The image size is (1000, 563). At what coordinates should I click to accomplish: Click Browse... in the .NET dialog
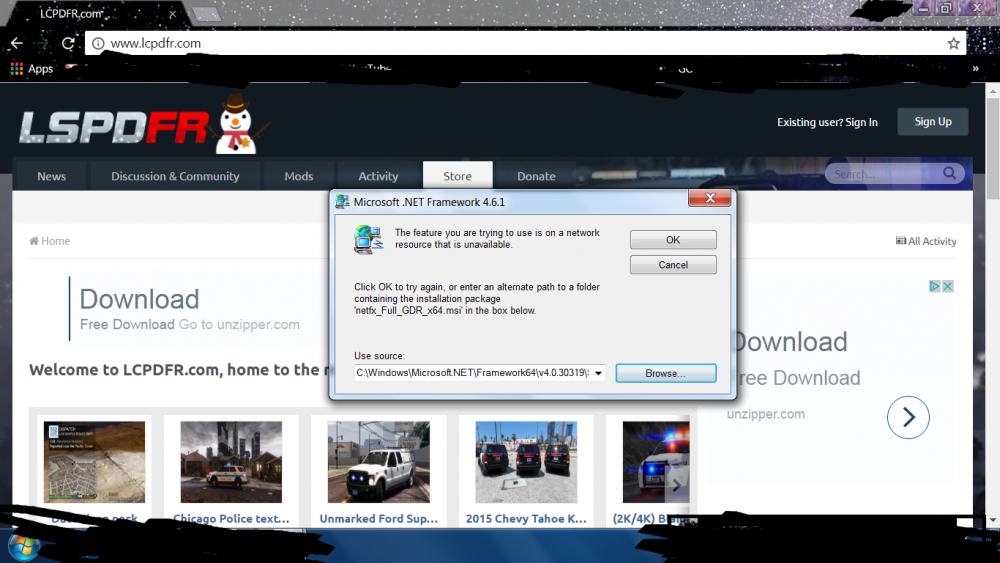pos(666,373)
